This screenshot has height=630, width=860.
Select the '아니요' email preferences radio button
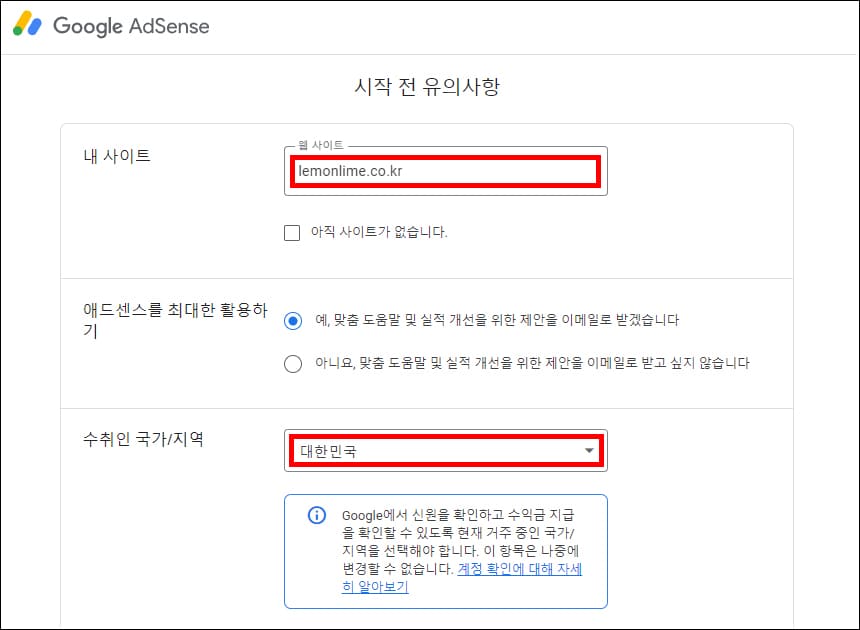pyautogui.click(x=291, y=363)
